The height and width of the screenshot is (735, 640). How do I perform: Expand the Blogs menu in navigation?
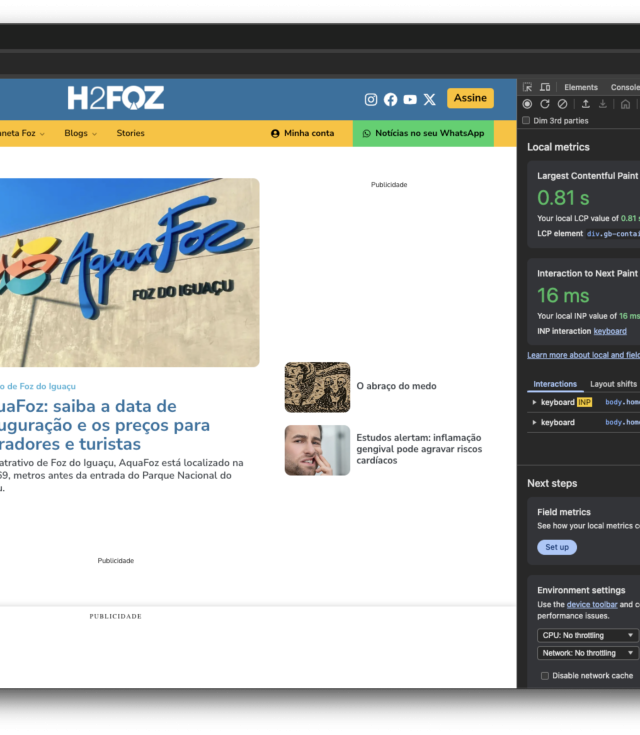coord(80,133)
